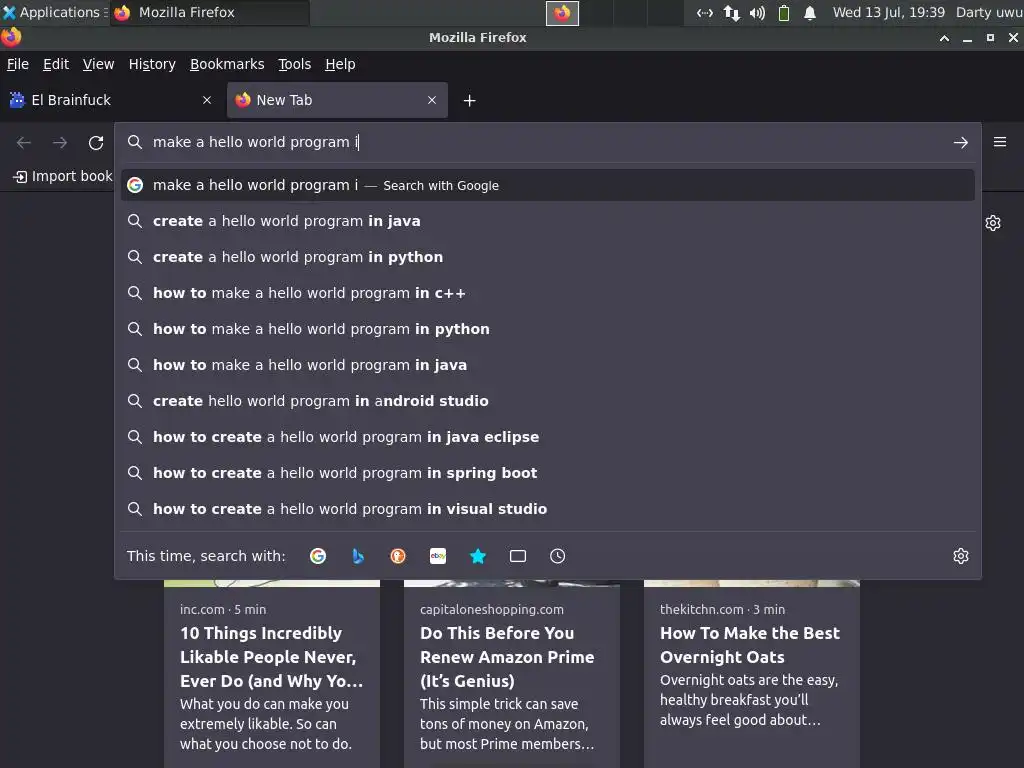The width and height of the screenshot is (1024, 768).
Task: Click the keyboard arrows tray icon
Action: click(705, 13)
